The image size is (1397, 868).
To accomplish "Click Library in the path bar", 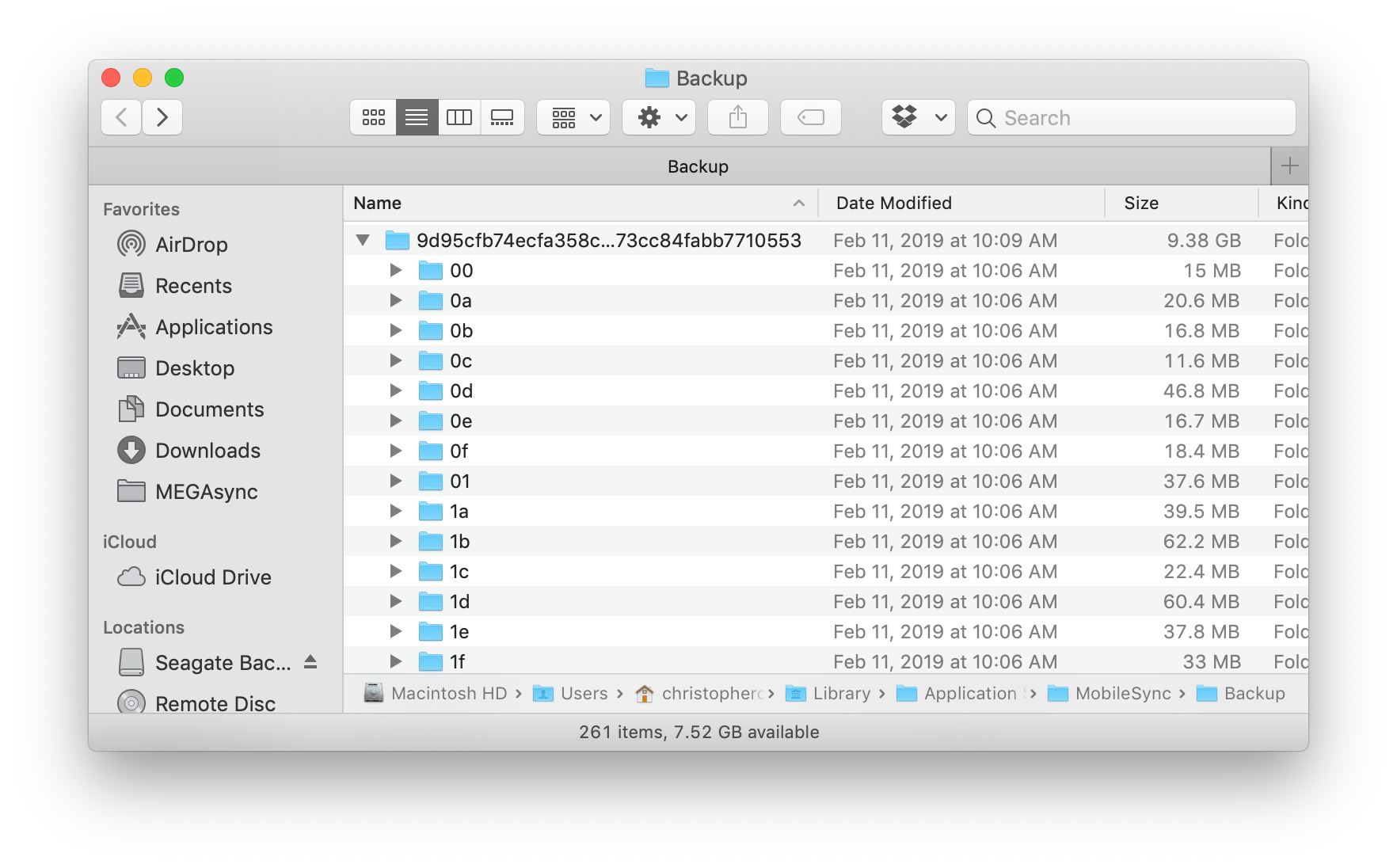I will [x=828, y=693].
